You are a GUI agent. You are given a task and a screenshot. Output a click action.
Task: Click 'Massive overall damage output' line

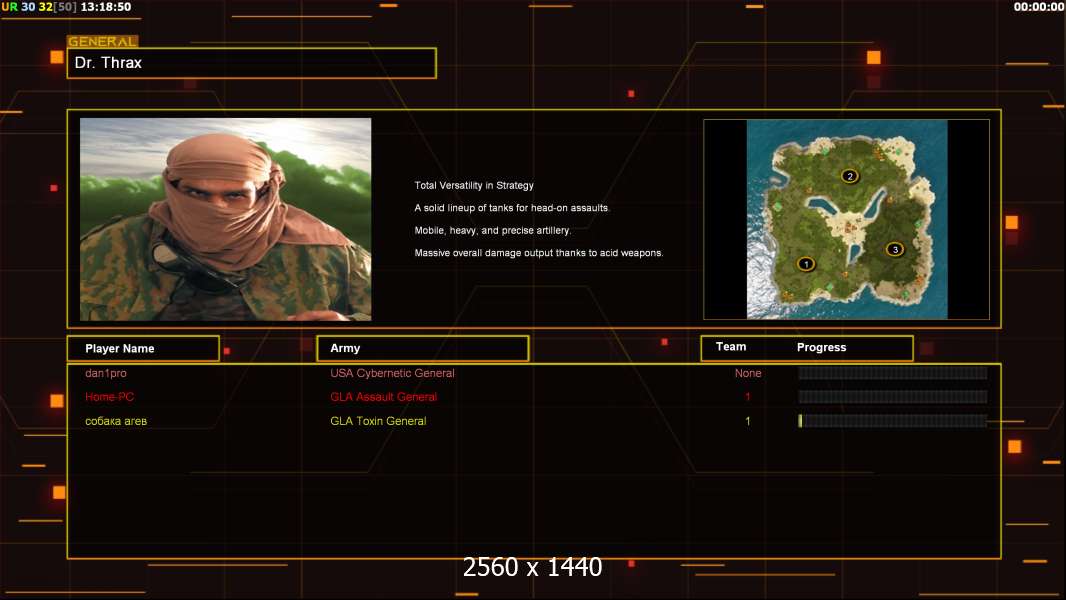[x=539, y=253]
